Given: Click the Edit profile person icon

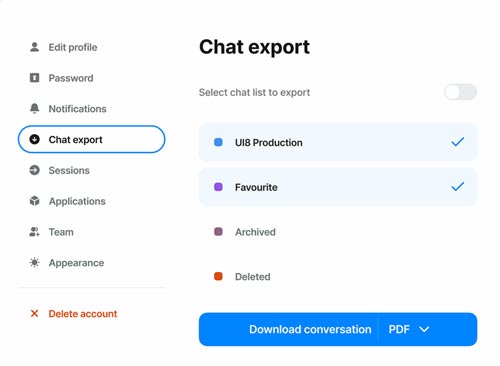Looking at the screenshot, I should tap(34, 47).
